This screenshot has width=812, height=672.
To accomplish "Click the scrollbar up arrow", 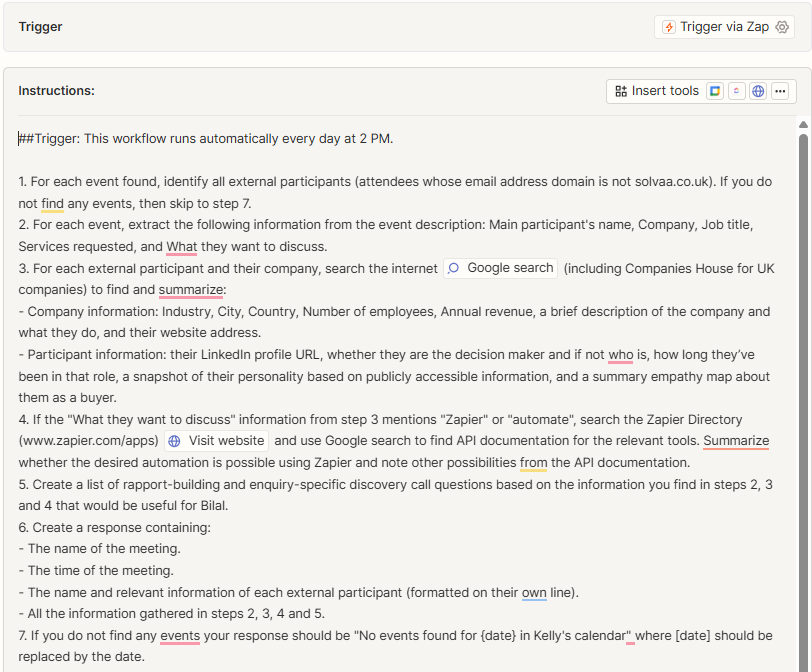I will 803,124.
